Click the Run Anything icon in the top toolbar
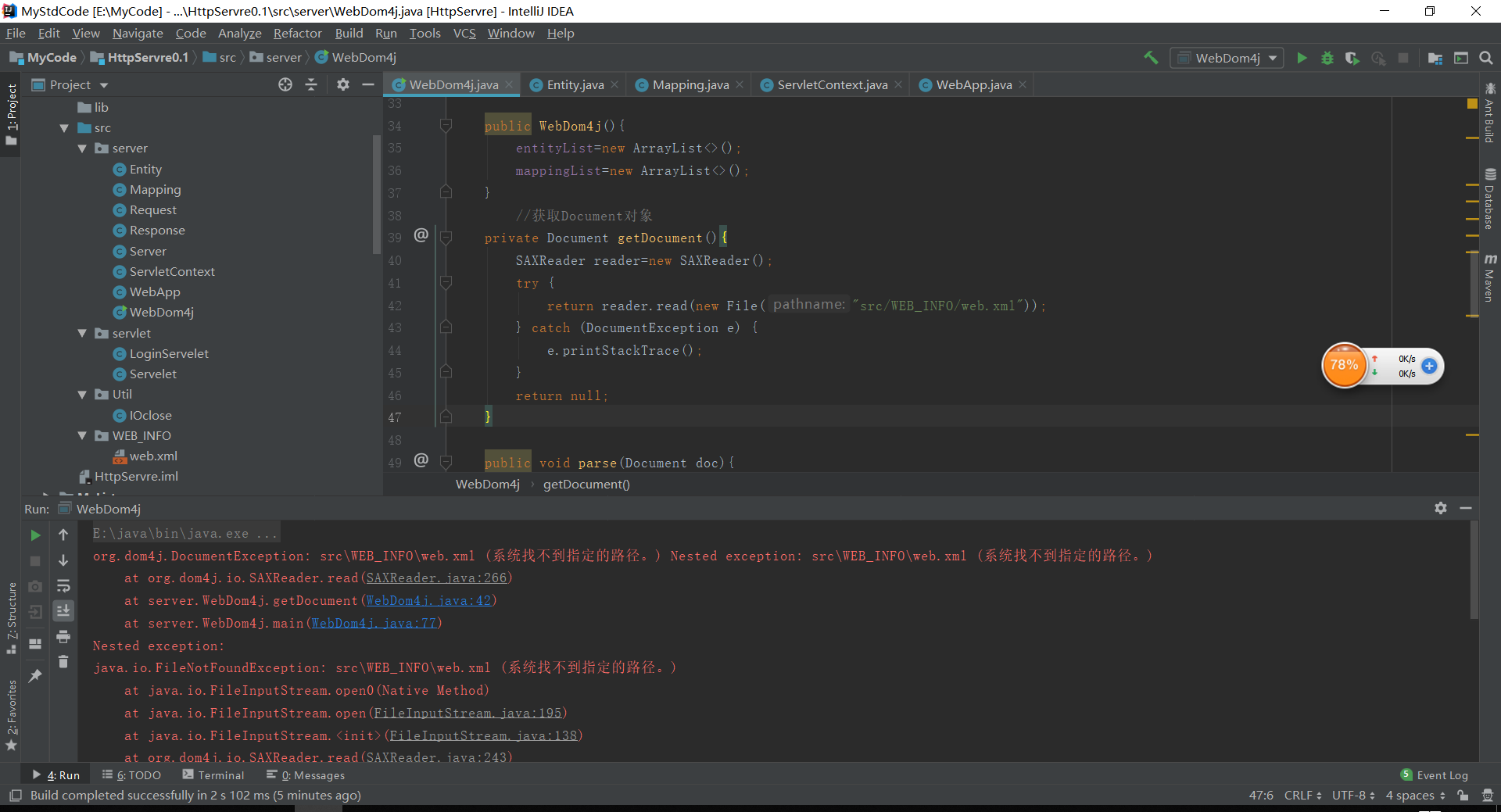This screenshot has width=1501, height=812. tap(1461, 58)
